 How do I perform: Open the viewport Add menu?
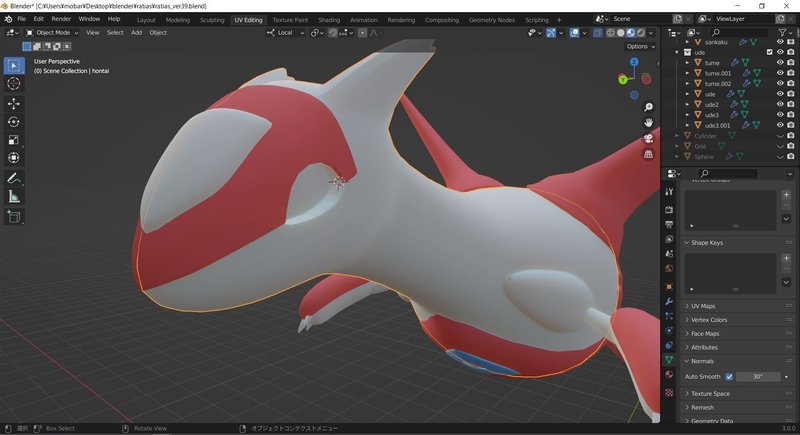click(136, 33)
